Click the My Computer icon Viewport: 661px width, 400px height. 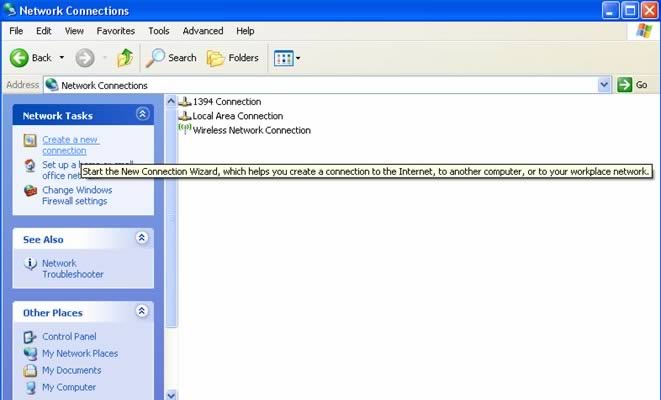(30, 387)
